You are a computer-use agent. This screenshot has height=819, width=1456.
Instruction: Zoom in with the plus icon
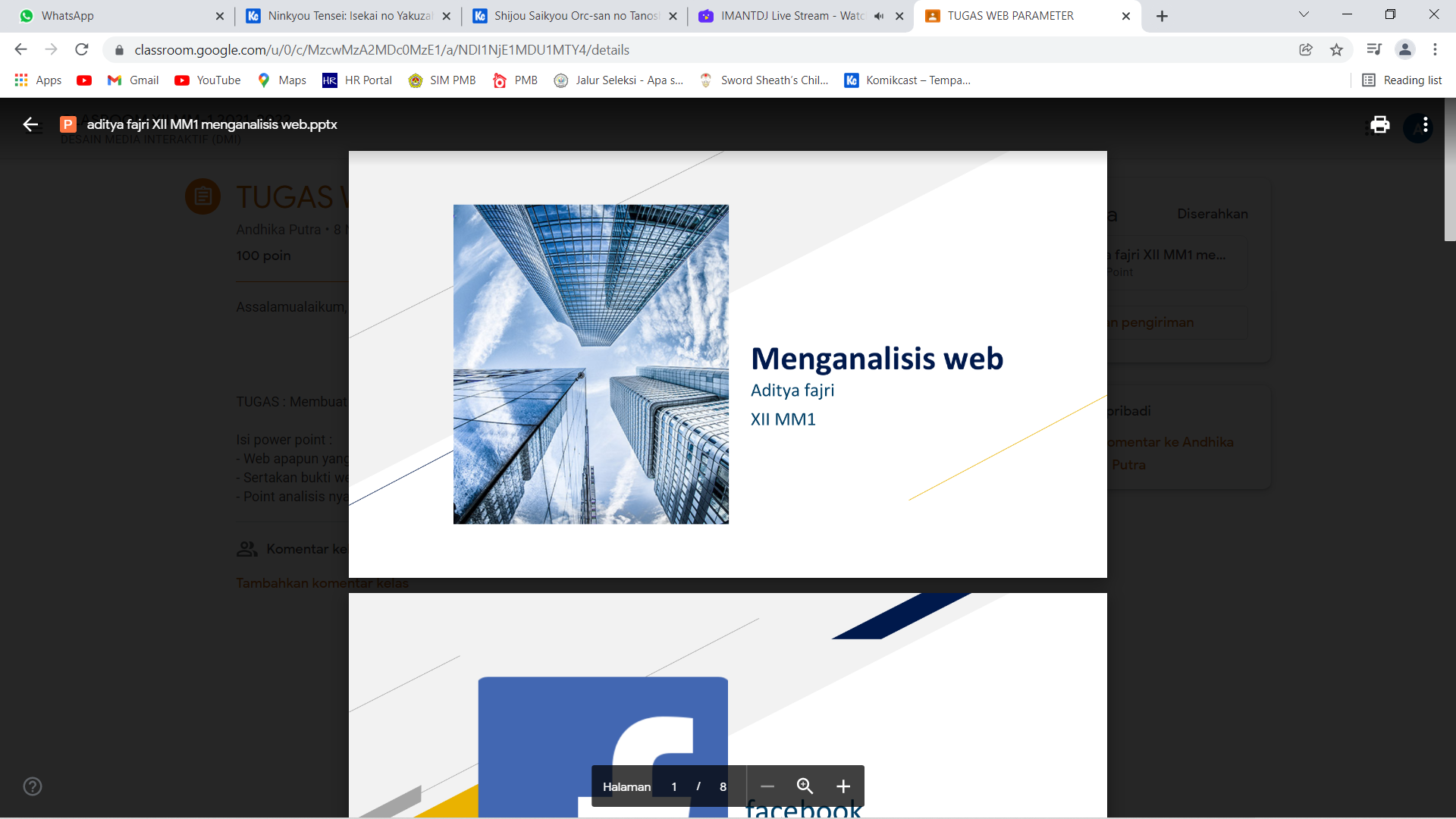[x=843, y=786]
